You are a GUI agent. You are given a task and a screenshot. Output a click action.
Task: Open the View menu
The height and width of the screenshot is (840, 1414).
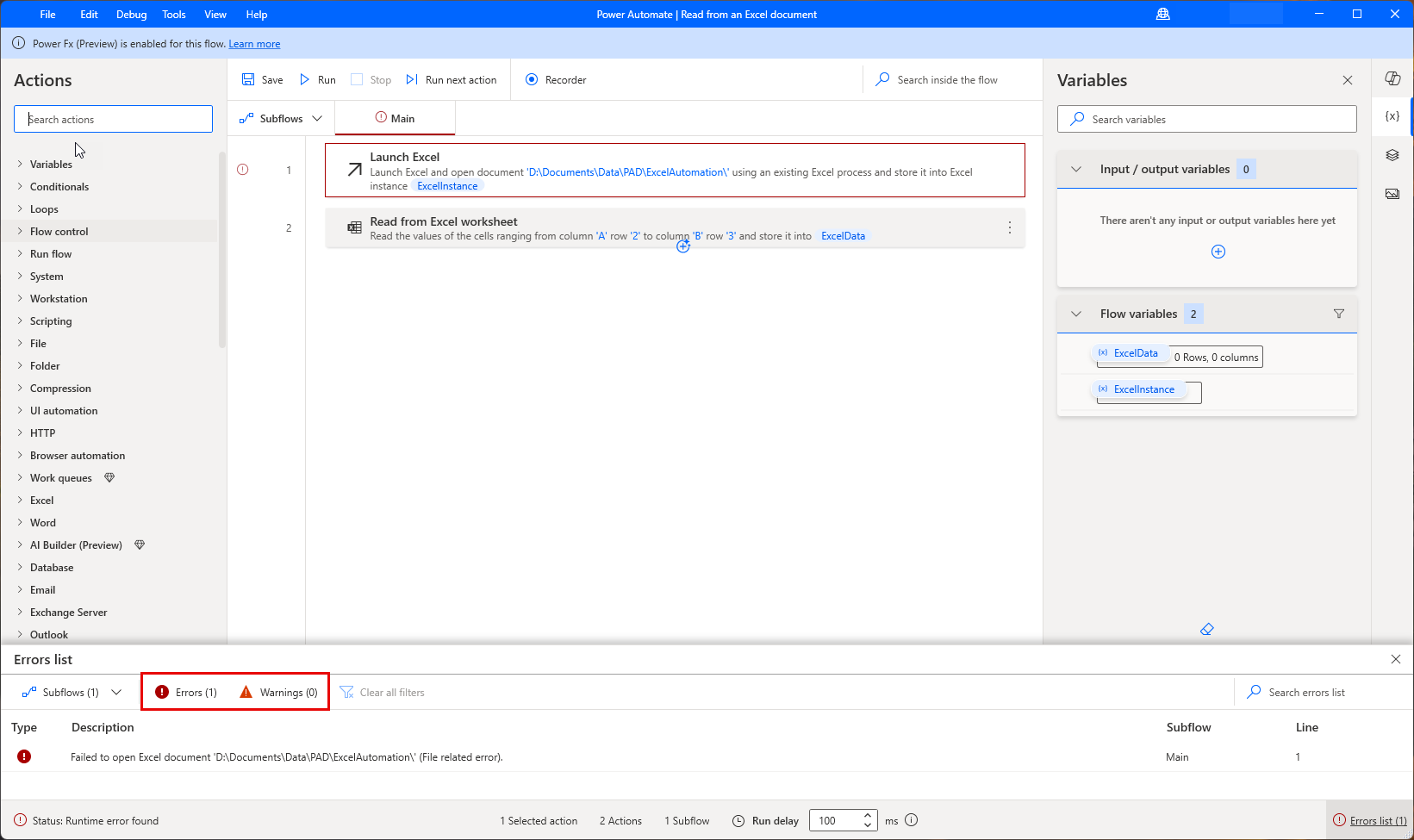215,14
